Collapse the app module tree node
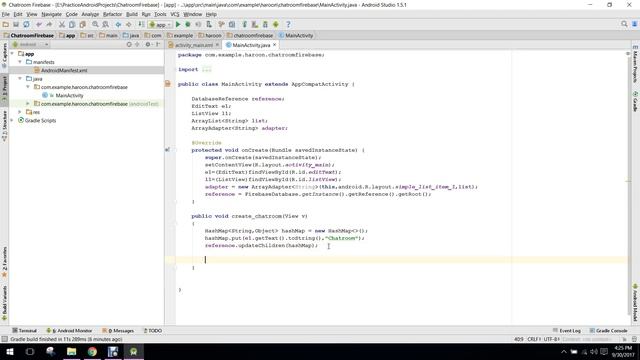The image size is (640, 360). click(x=12, y=53)
